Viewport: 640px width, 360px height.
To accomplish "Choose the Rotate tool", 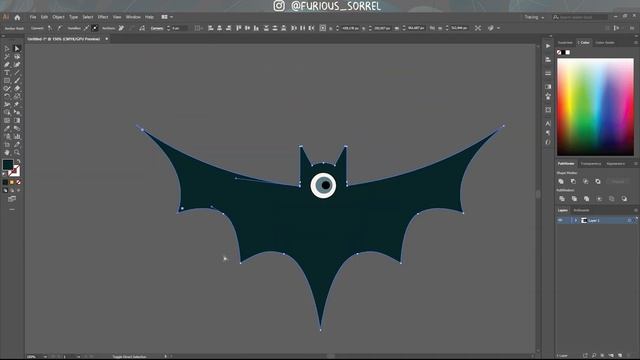I will (7, 96).
